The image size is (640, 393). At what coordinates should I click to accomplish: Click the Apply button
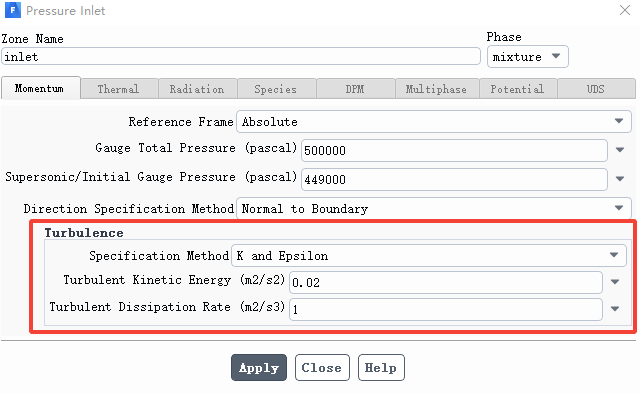pyautogui.click(x=259, y=367)
